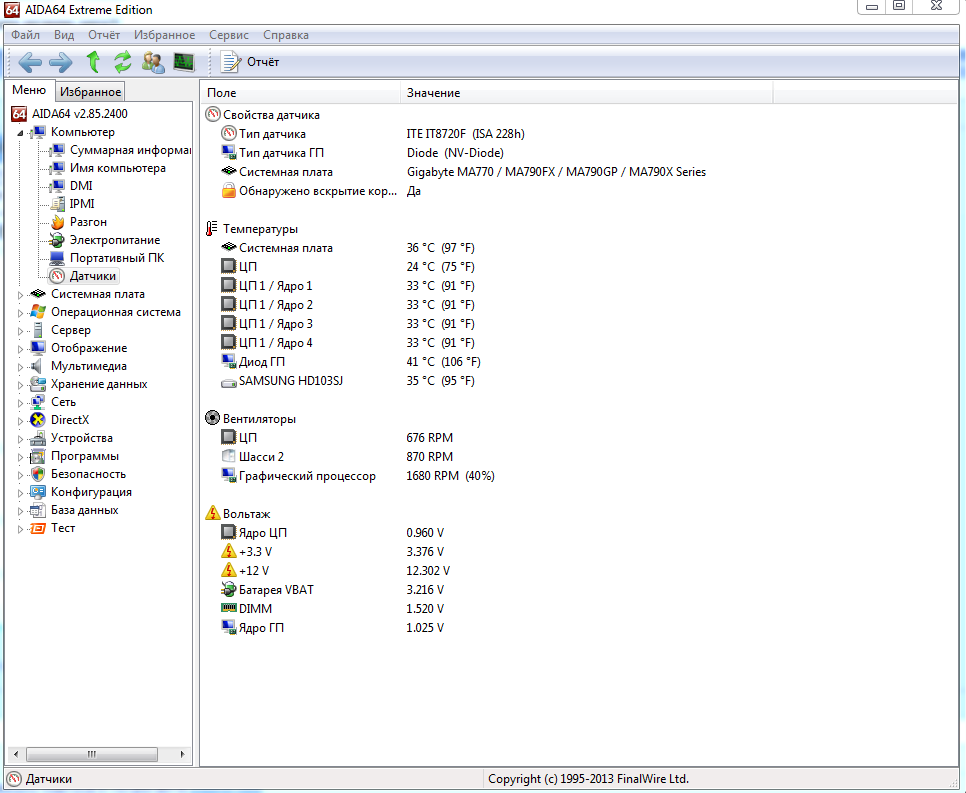This screenshot has height=793, width=966.
Task: Open the Файл menu
Action: (25, 35)
